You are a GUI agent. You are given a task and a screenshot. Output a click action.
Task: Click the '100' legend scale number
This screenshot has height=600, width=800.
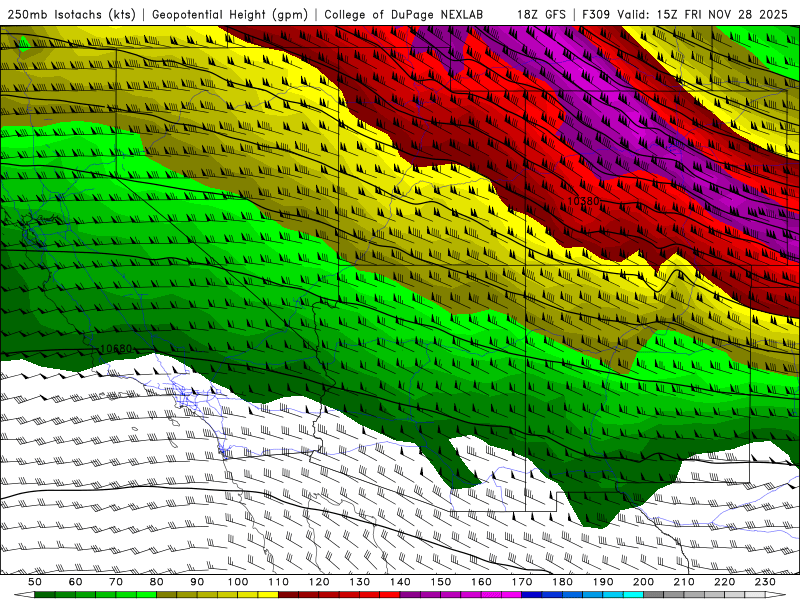(238, 582)
